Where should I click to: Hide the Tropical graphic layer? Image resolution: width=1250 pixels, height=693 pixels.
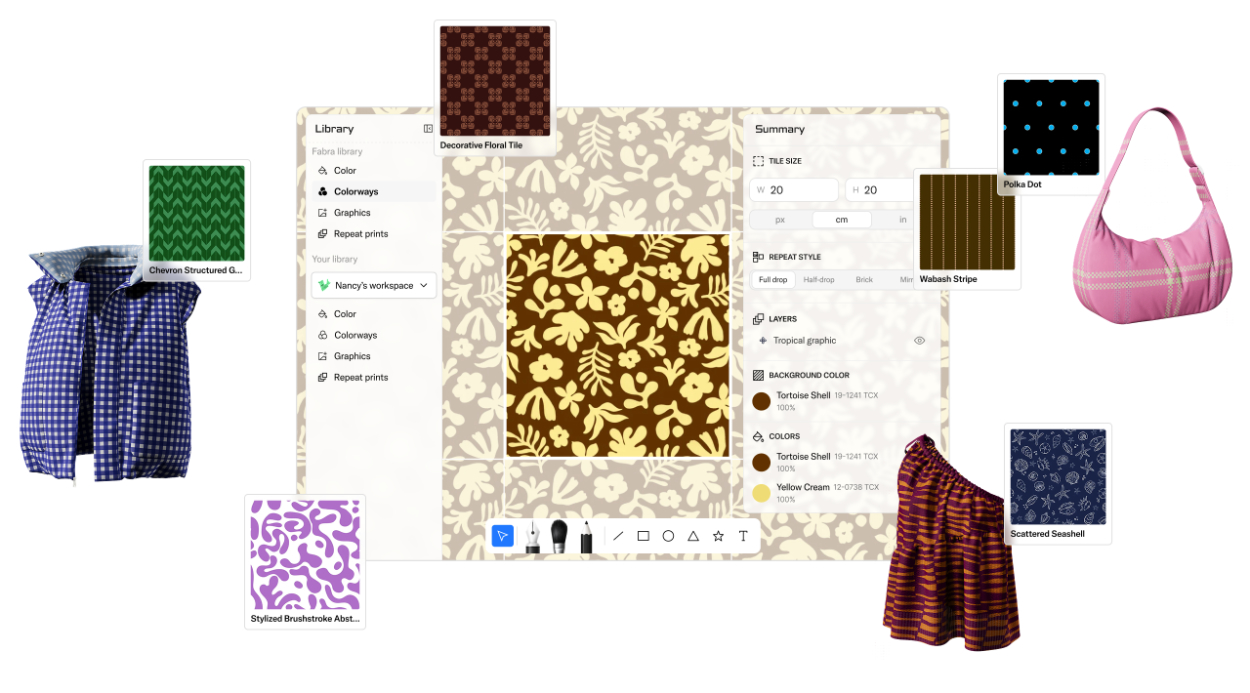pos(919,340)
